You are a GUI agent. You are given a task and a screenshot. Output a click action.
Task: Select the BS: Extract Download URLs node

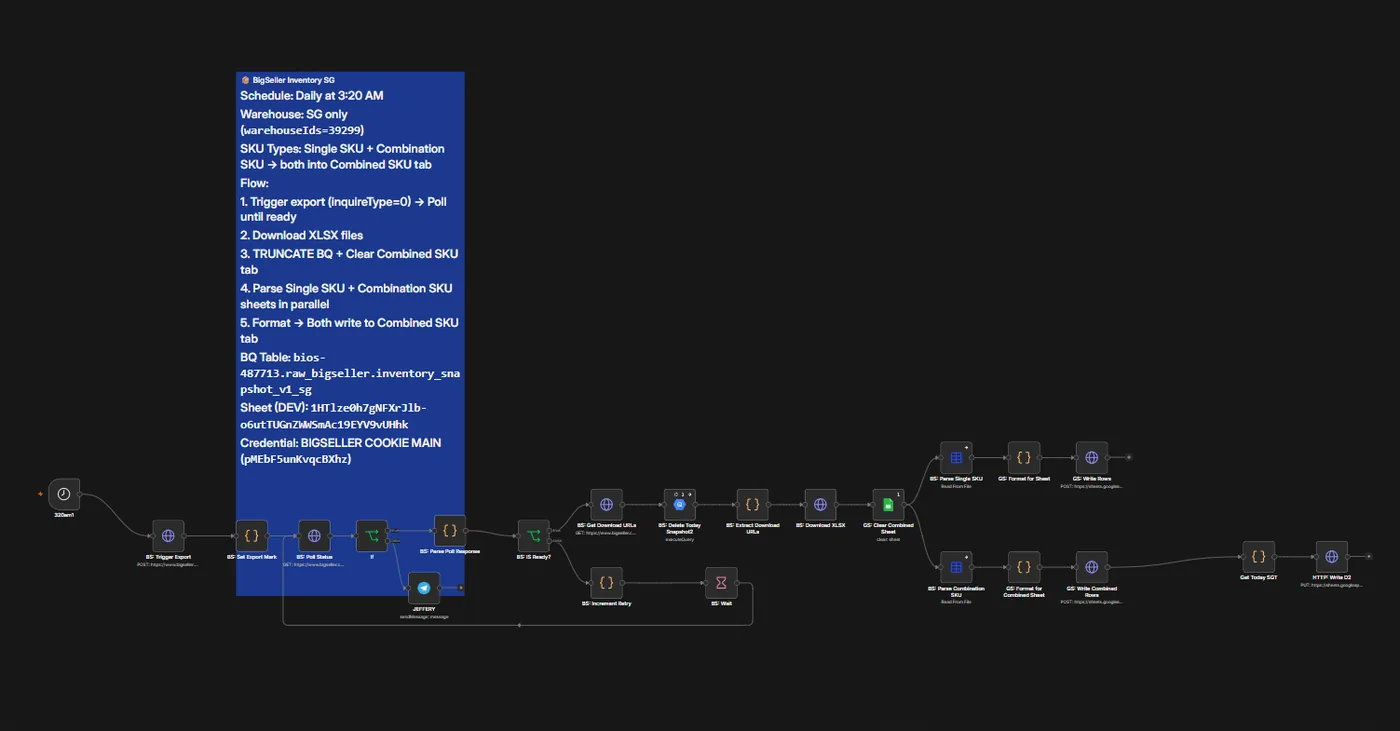click(752, 505)
